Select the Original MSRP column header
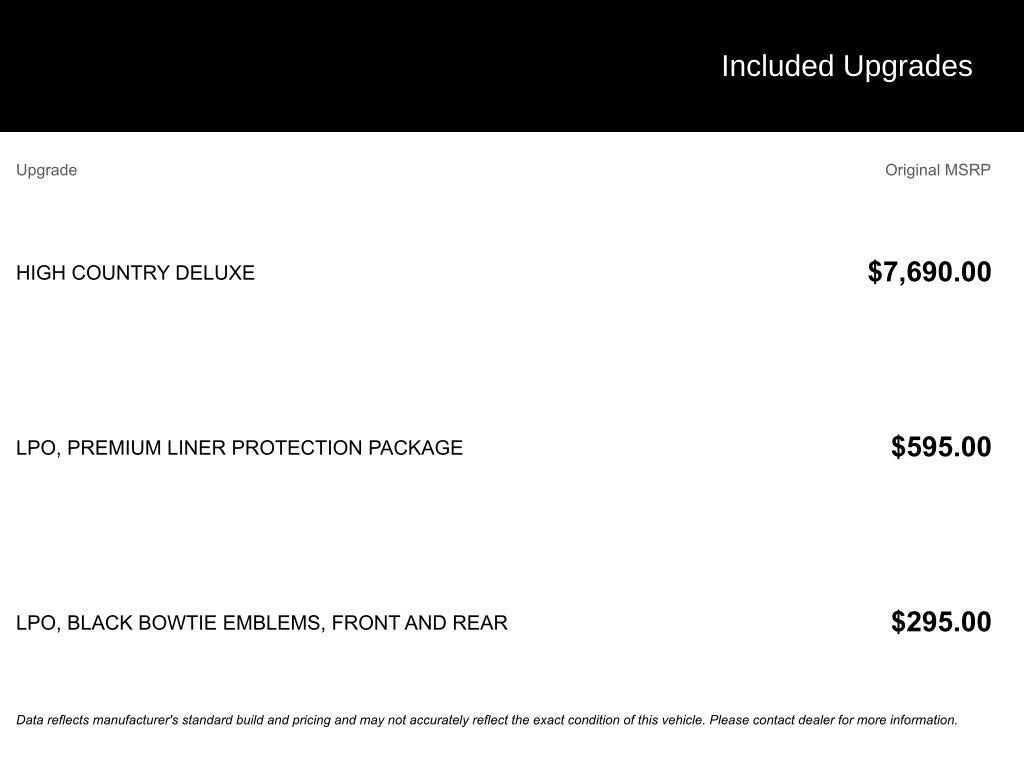The image size is (1024, 768). coord(937,170)
